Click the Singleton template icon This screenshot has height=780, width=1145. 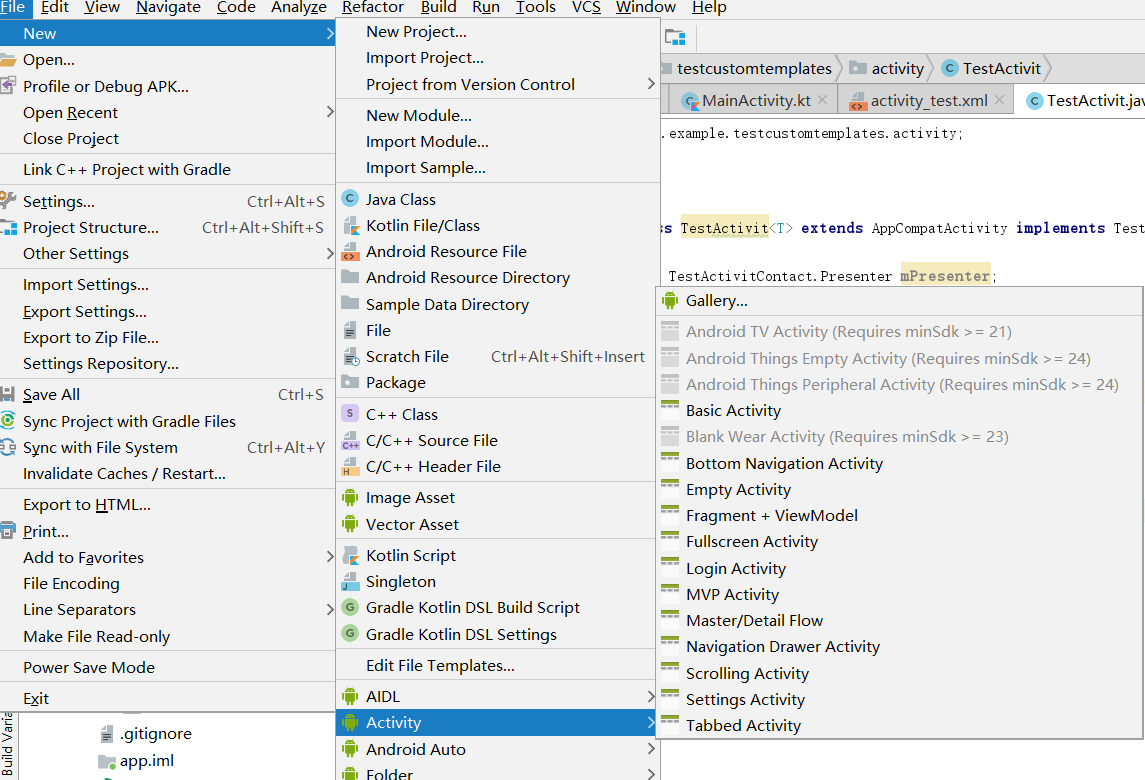click(351, 581)
